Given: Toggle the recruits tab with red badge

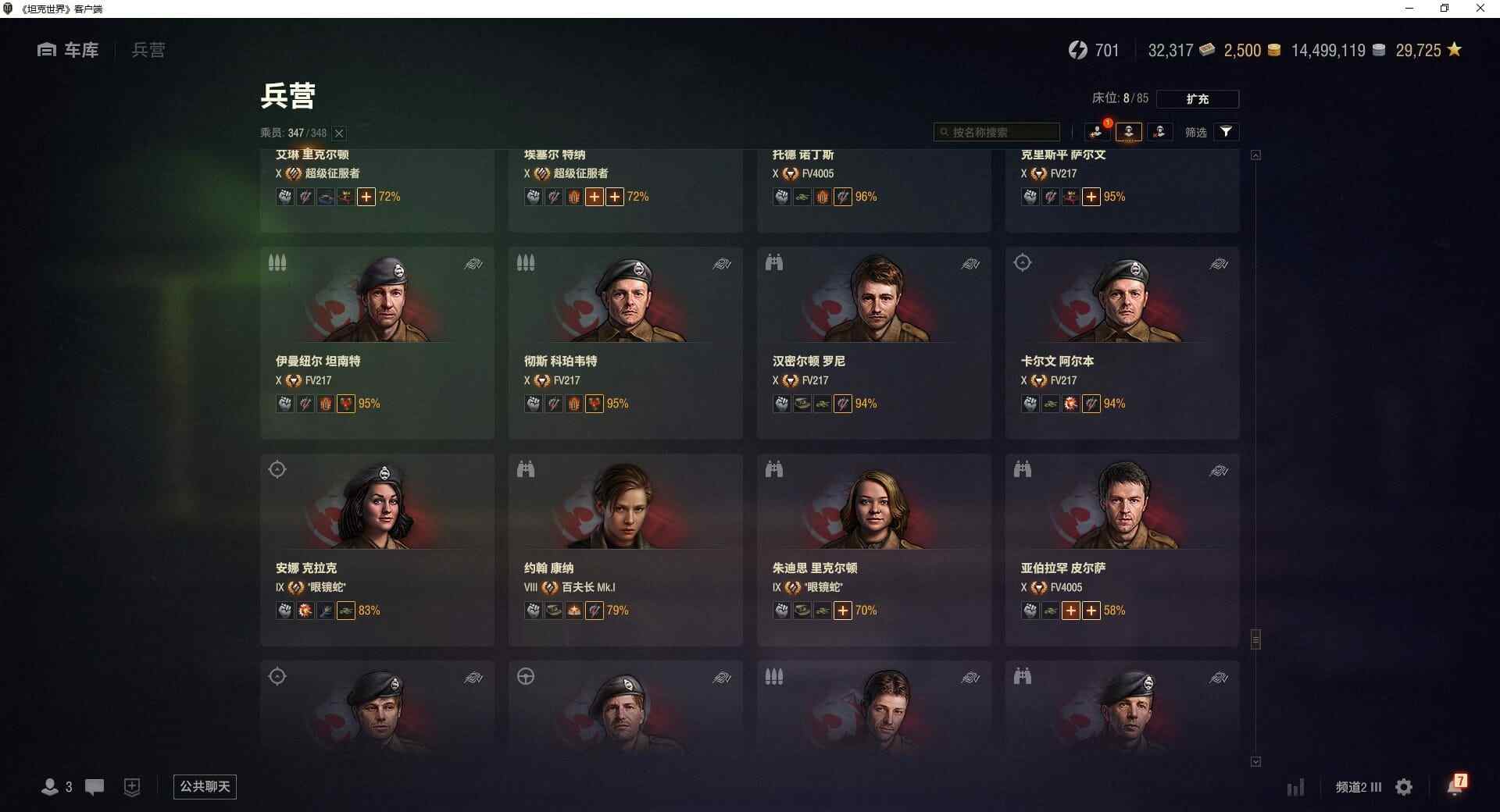Looking at the screenshot, I should tap(1097, 132).
